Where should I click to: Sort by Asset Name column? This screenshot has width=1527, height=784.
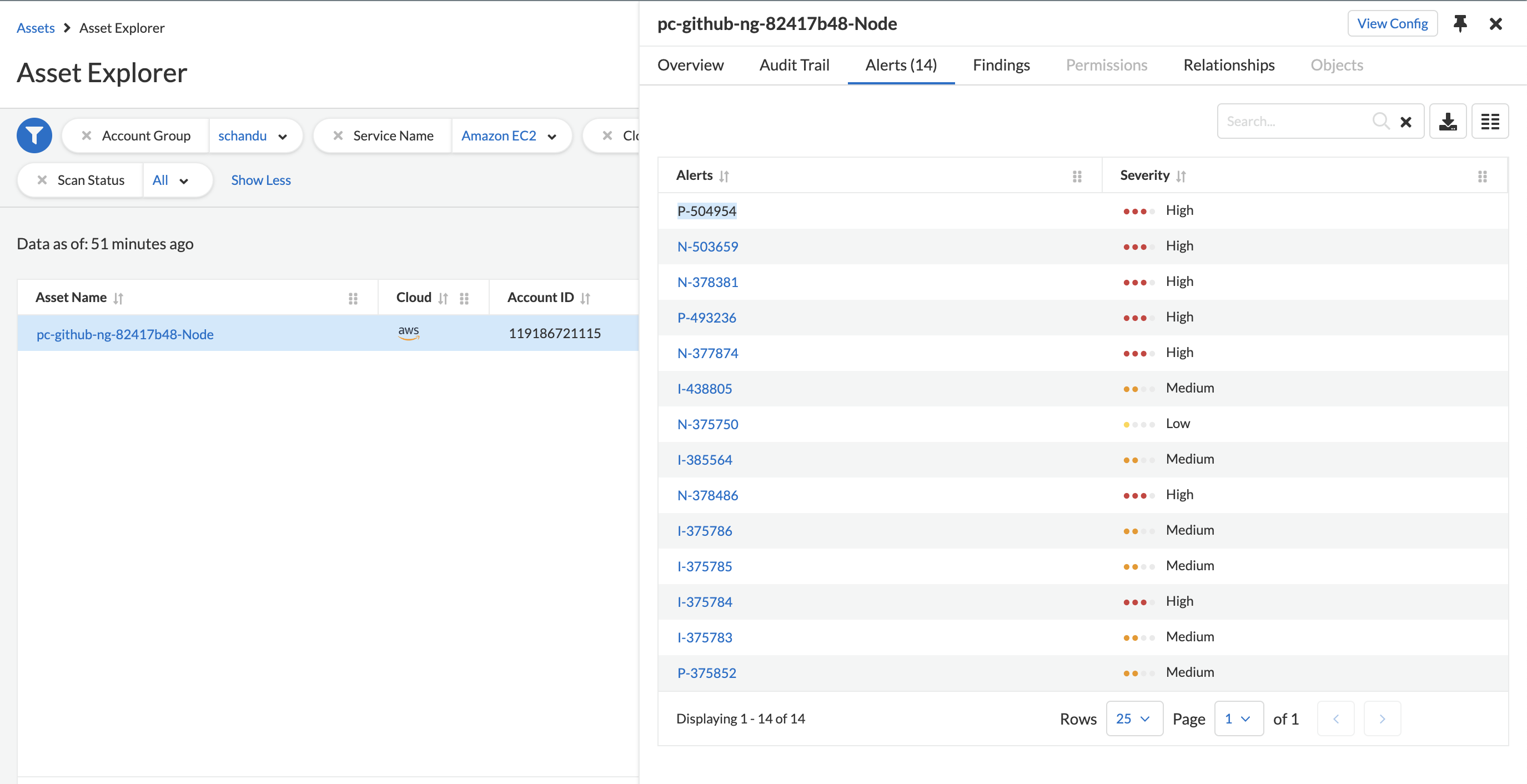coord(118,298)
